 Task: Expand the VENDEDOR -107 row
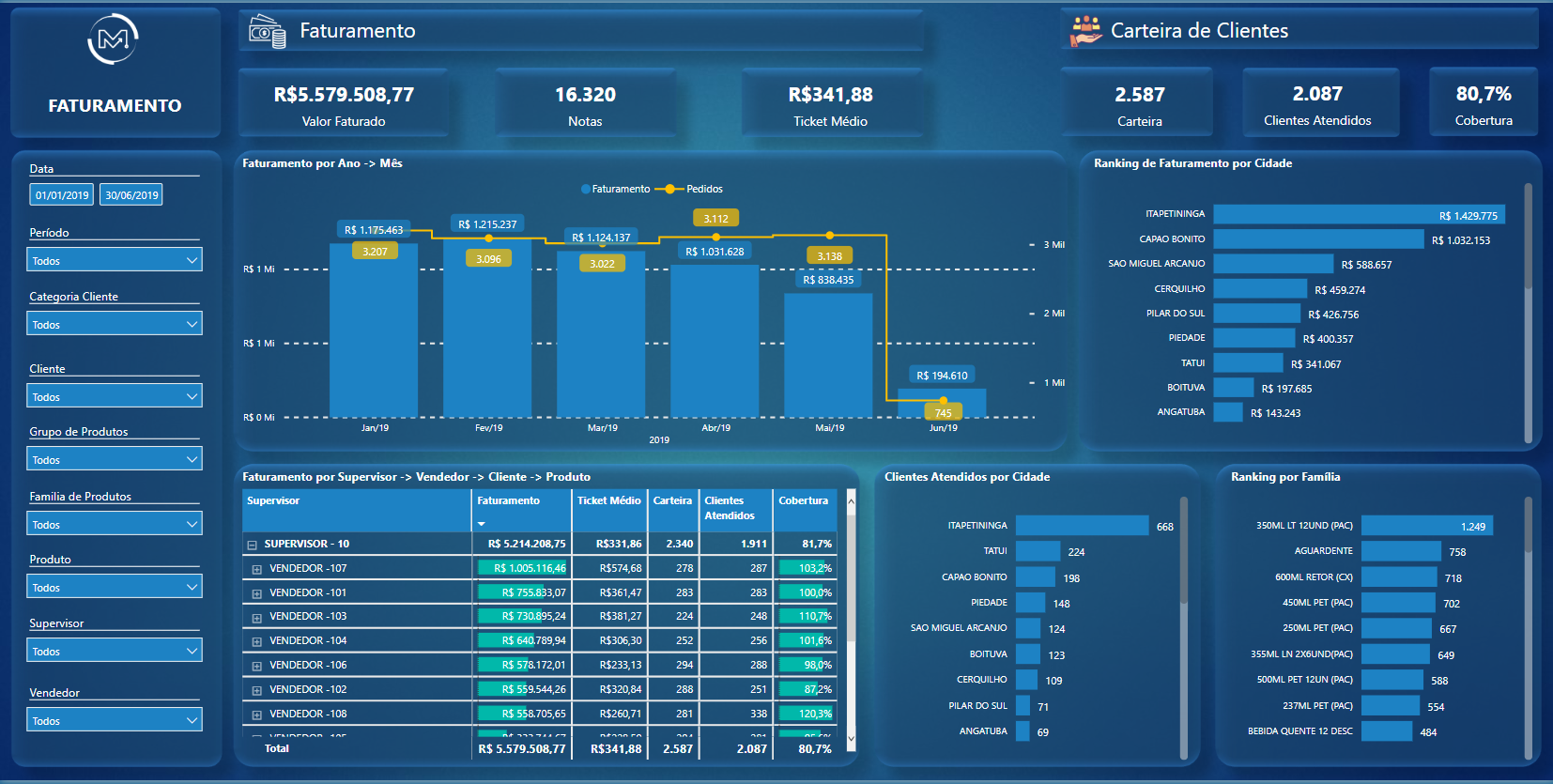point(256,569)
